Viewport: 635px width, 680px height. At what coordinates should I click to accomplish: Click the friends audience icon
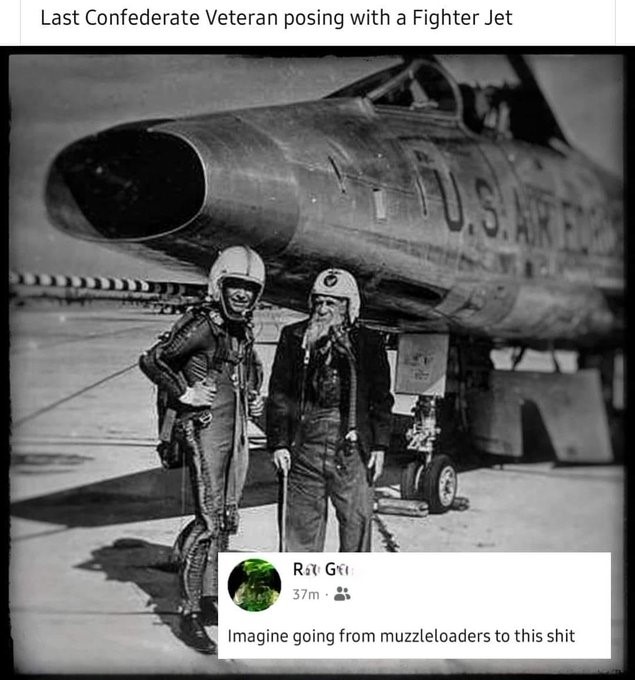[x=342, y=594]
